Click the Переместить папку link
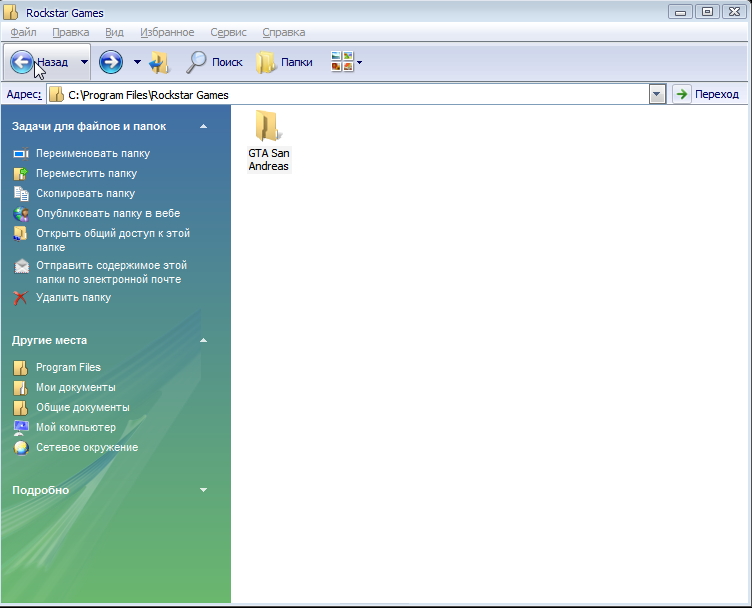This screenshot has height=608, width=752. pyautogui.click(x=86, y=174)
